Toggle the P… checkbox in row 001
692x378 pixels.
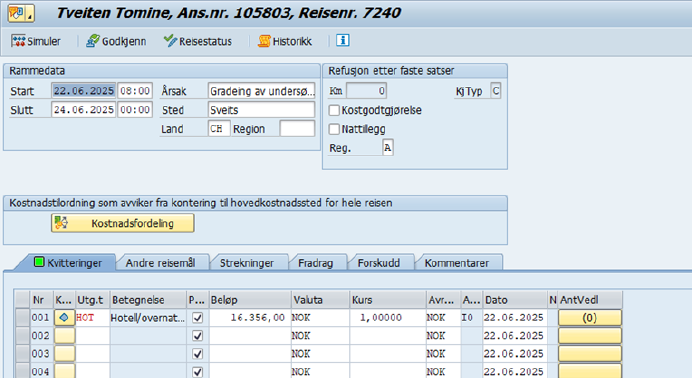(x=198, y=318)
